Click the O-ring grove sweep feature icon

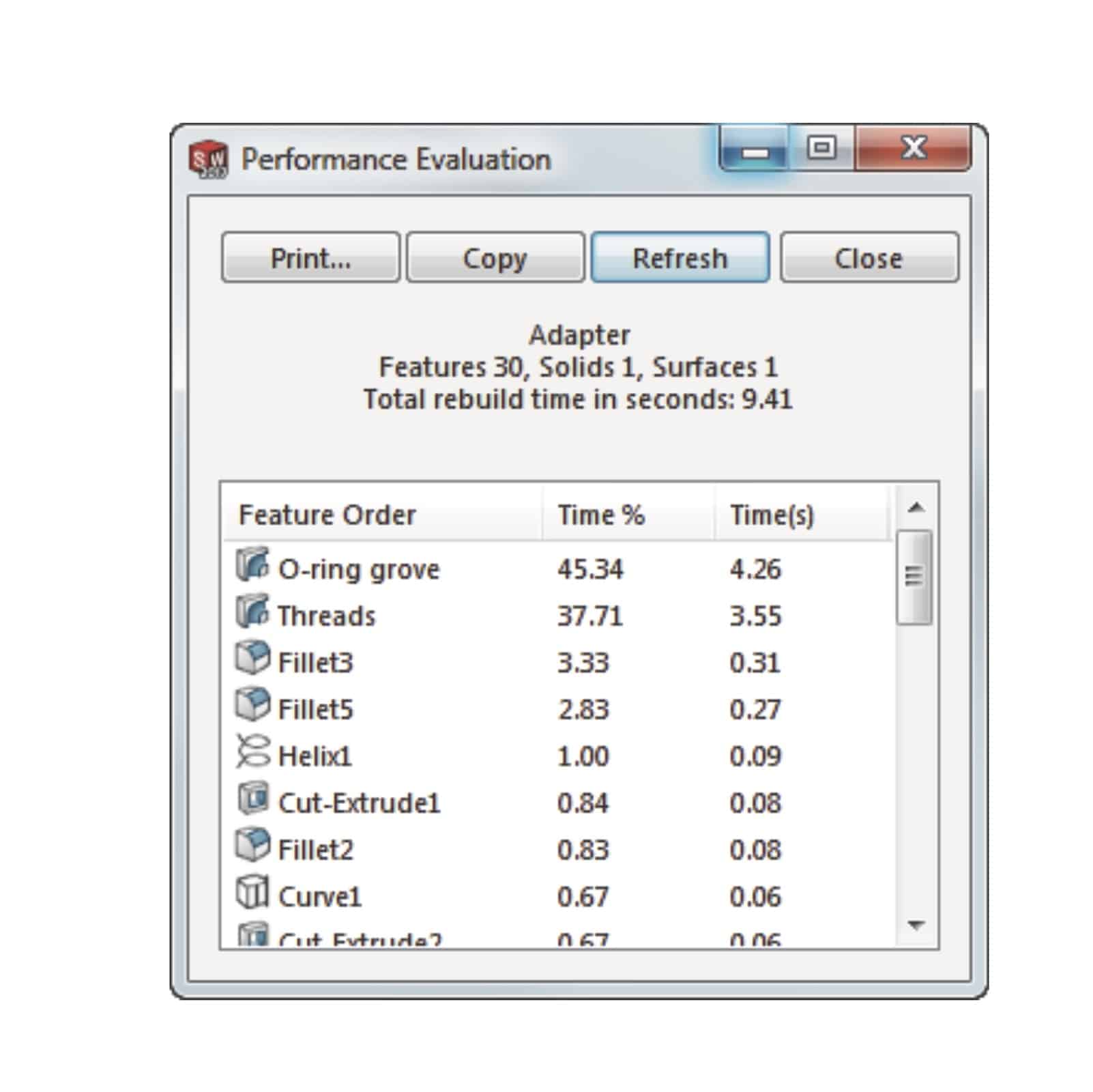pos(252,566)
